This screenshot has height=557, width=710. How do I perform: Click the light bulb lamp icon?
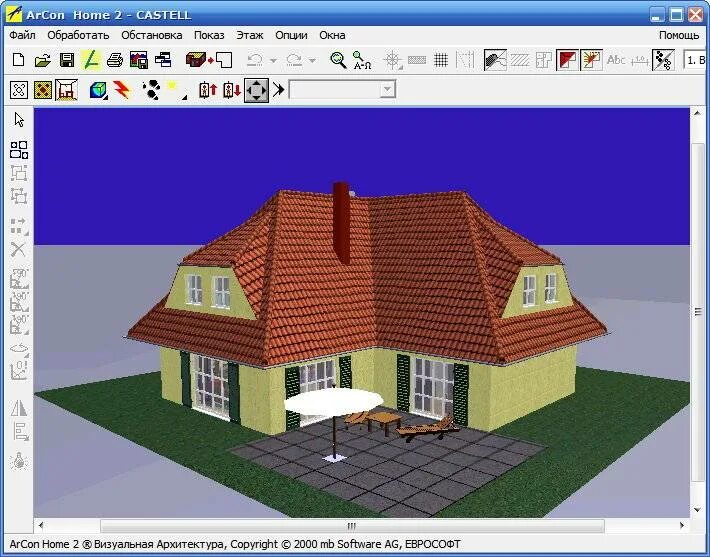(19, 461)
